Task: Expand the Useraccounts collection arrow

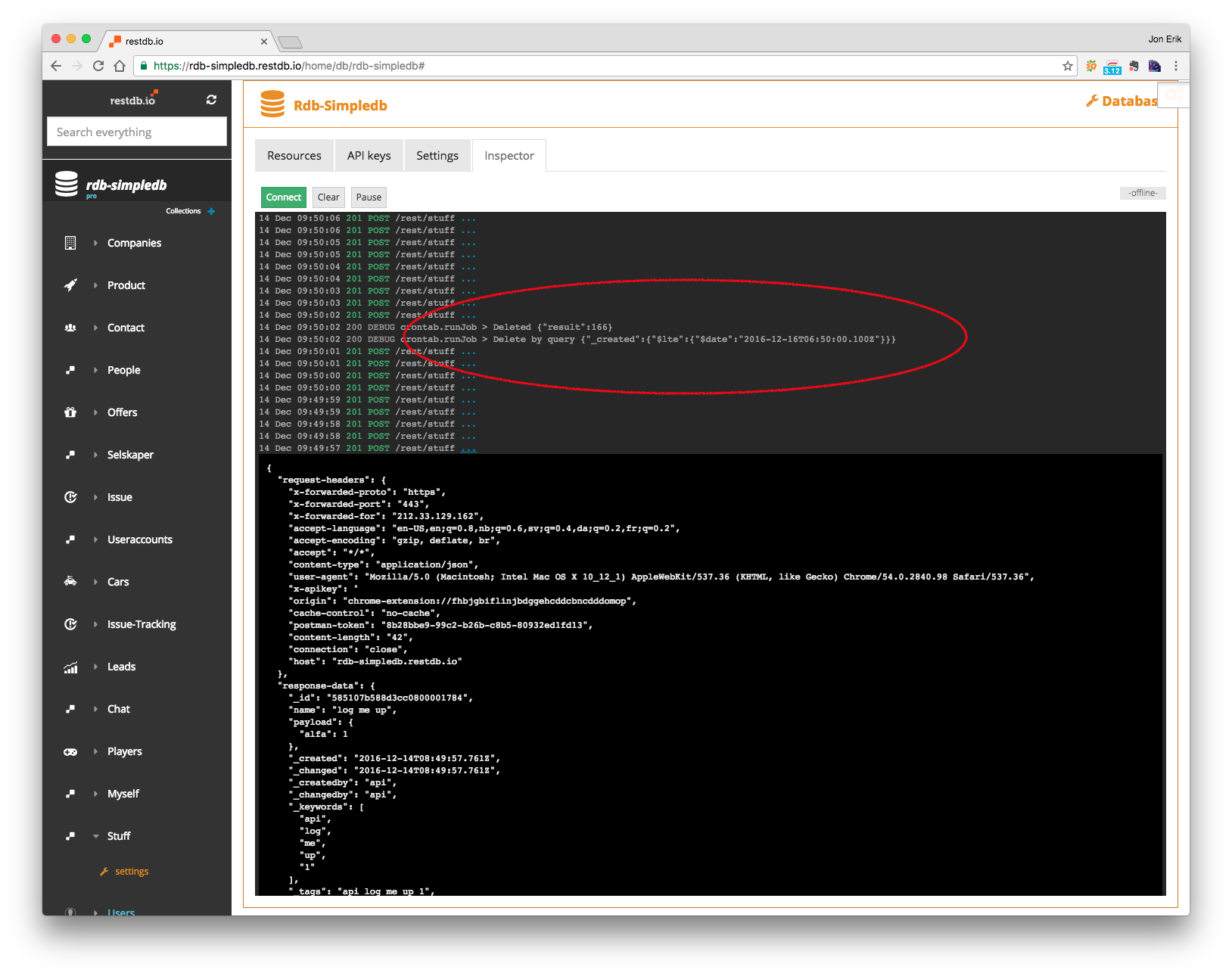Action: tap(95, 539)
